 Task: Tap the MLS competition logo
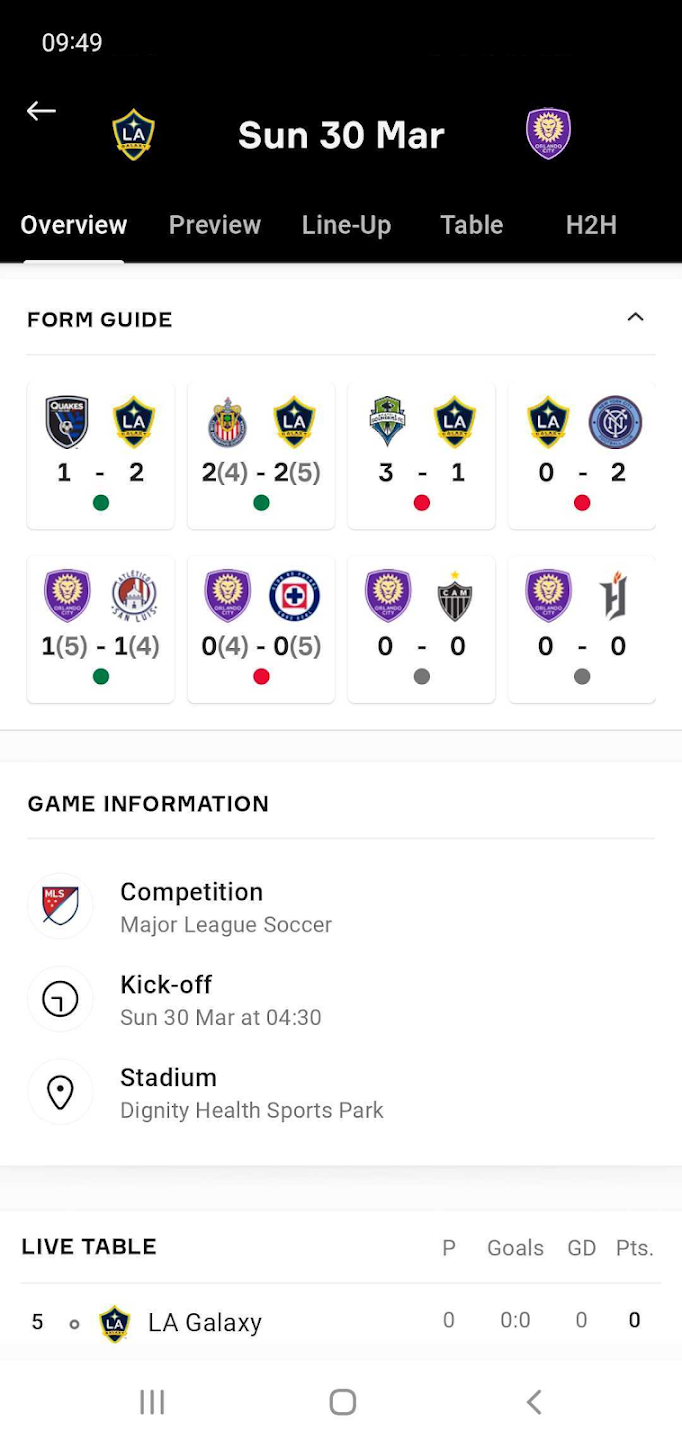(x=60, y=906)
